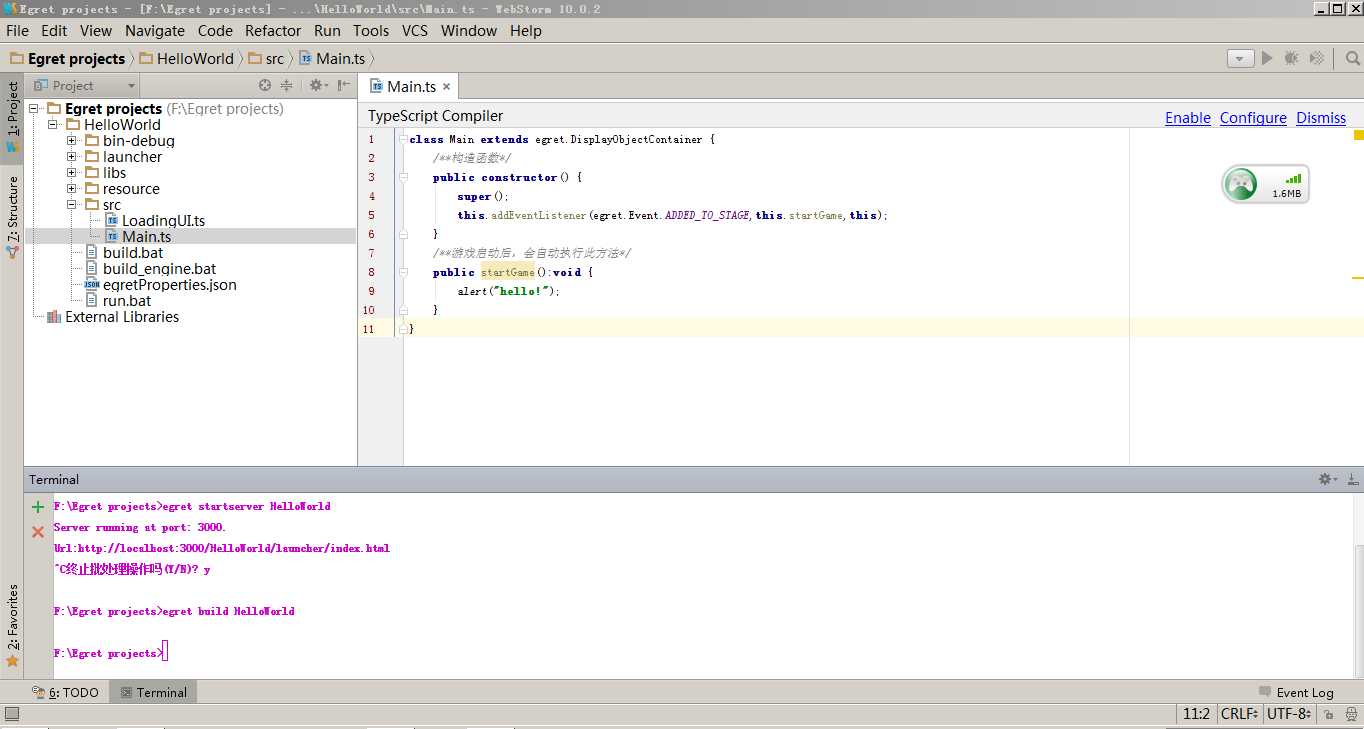Click Enable TypeScript Compiler link
Viewport: 1364px width, 729px height.
pos(1187,118)
